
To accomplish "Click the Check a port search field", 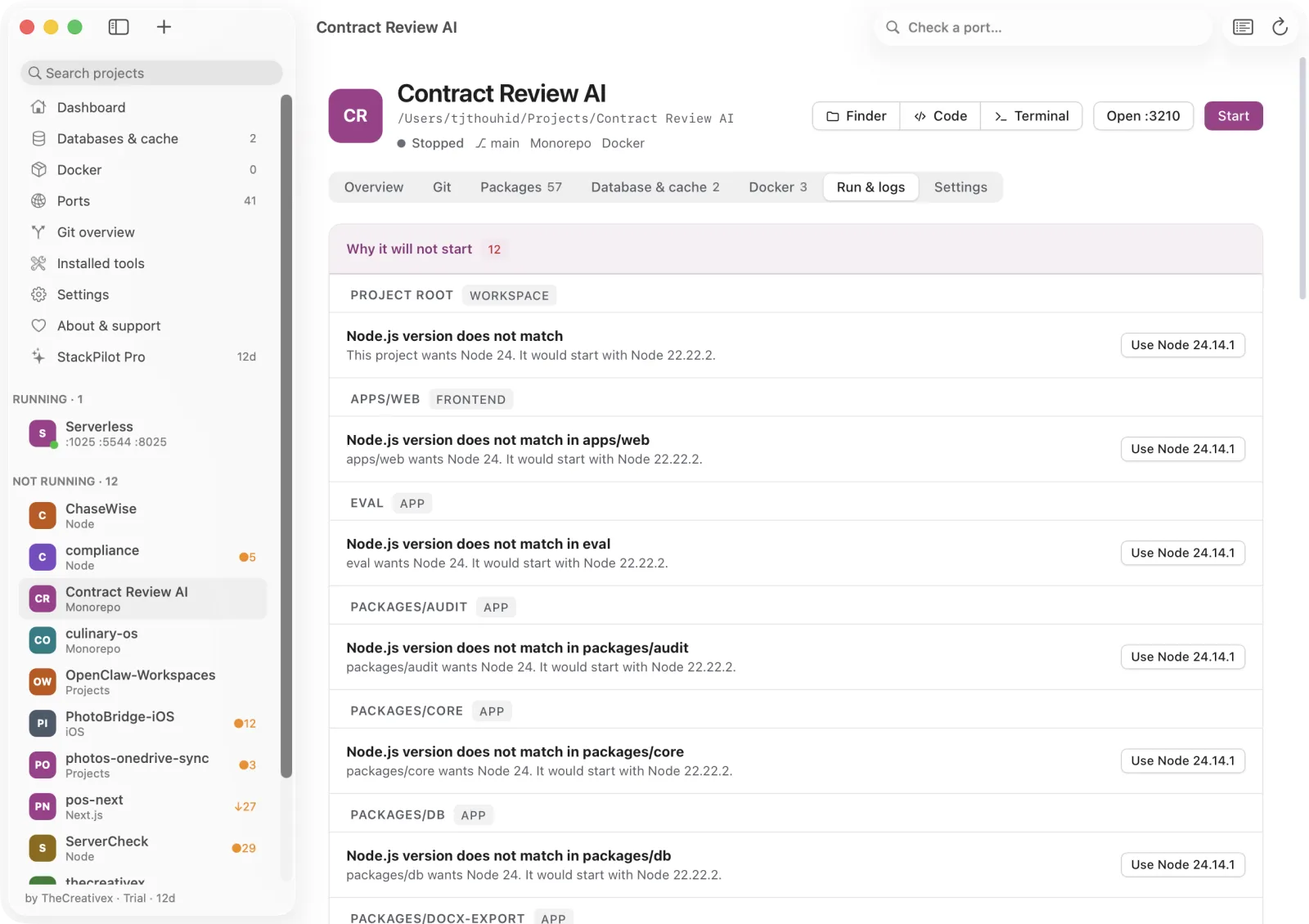I will pyautogui.click(x=1044, y=28).
